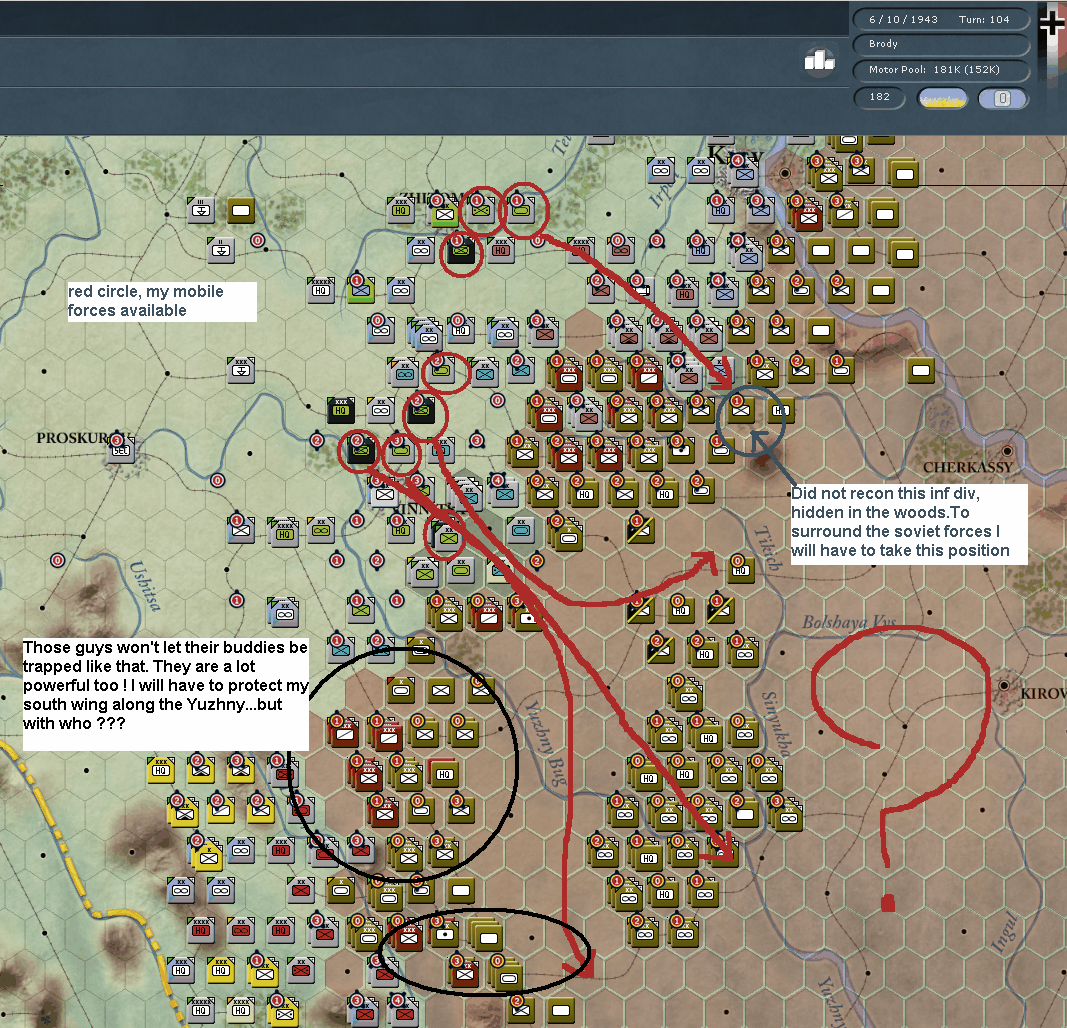Select the green XXXX HQ counter south of Proskurov

tap(284, 533)
